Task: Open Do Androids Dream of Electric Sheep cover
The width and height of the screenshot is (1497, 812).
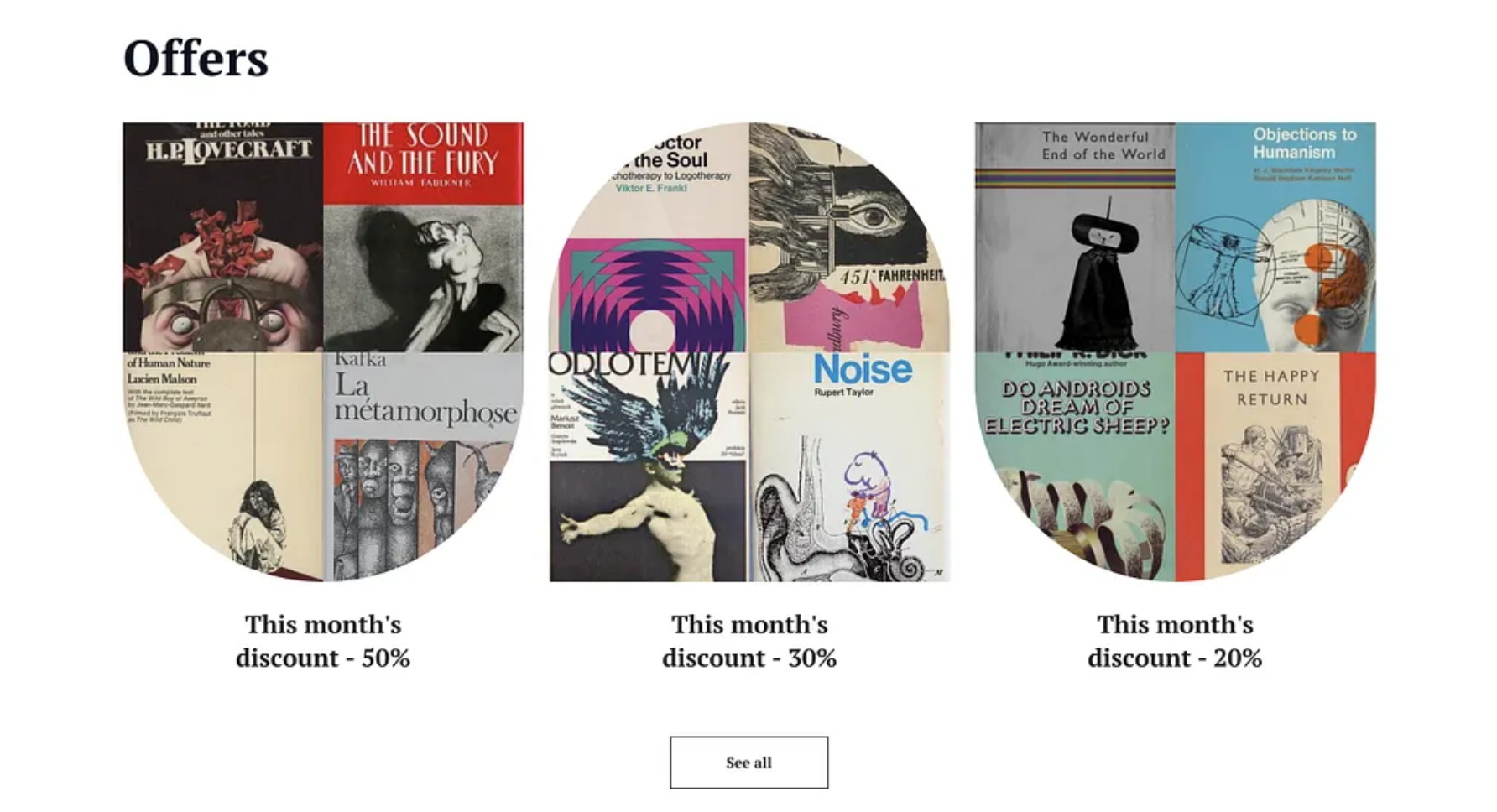Action: coord(1075,466)
